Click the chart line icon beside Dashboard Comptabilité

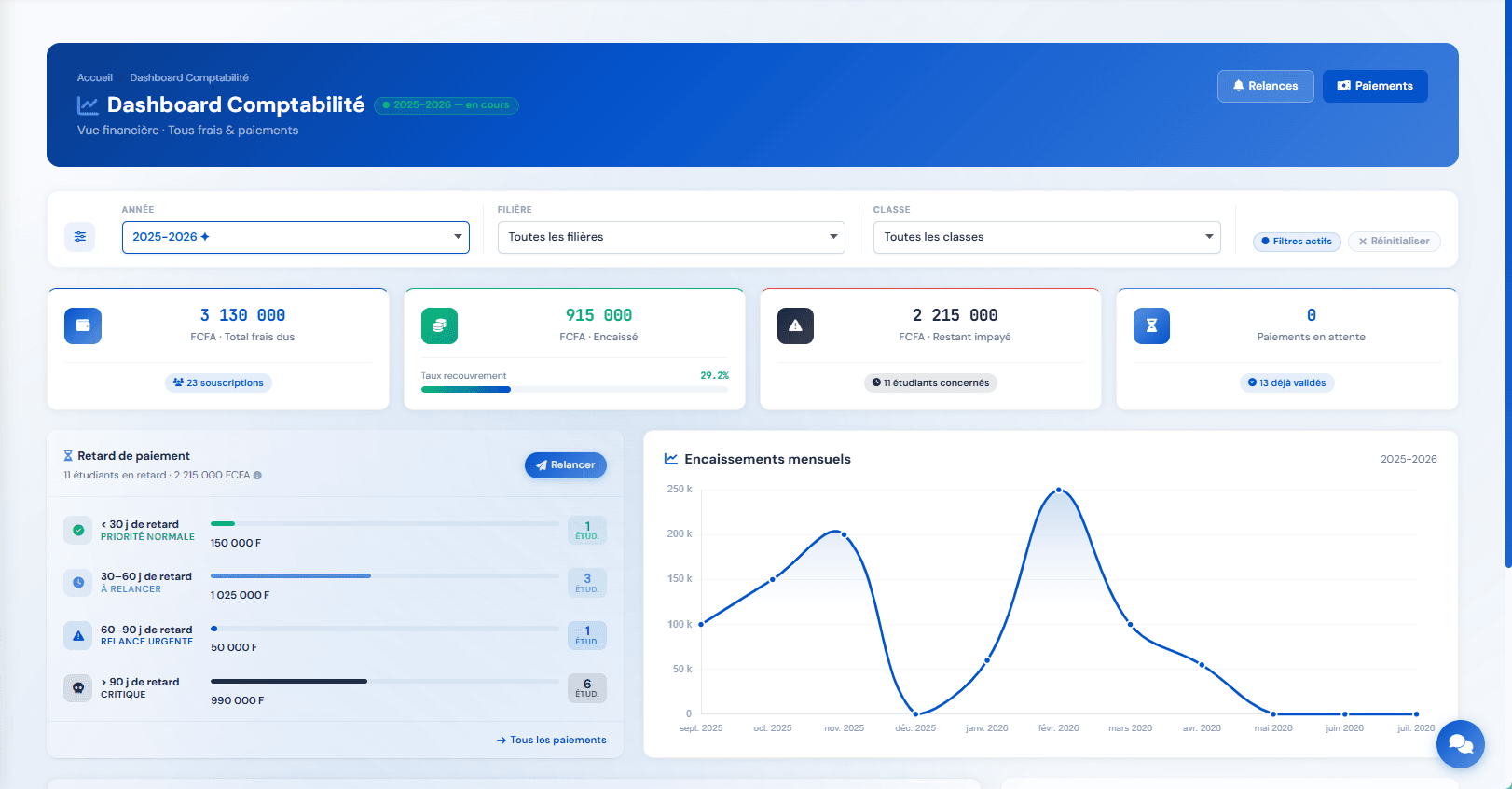(88, 105)
